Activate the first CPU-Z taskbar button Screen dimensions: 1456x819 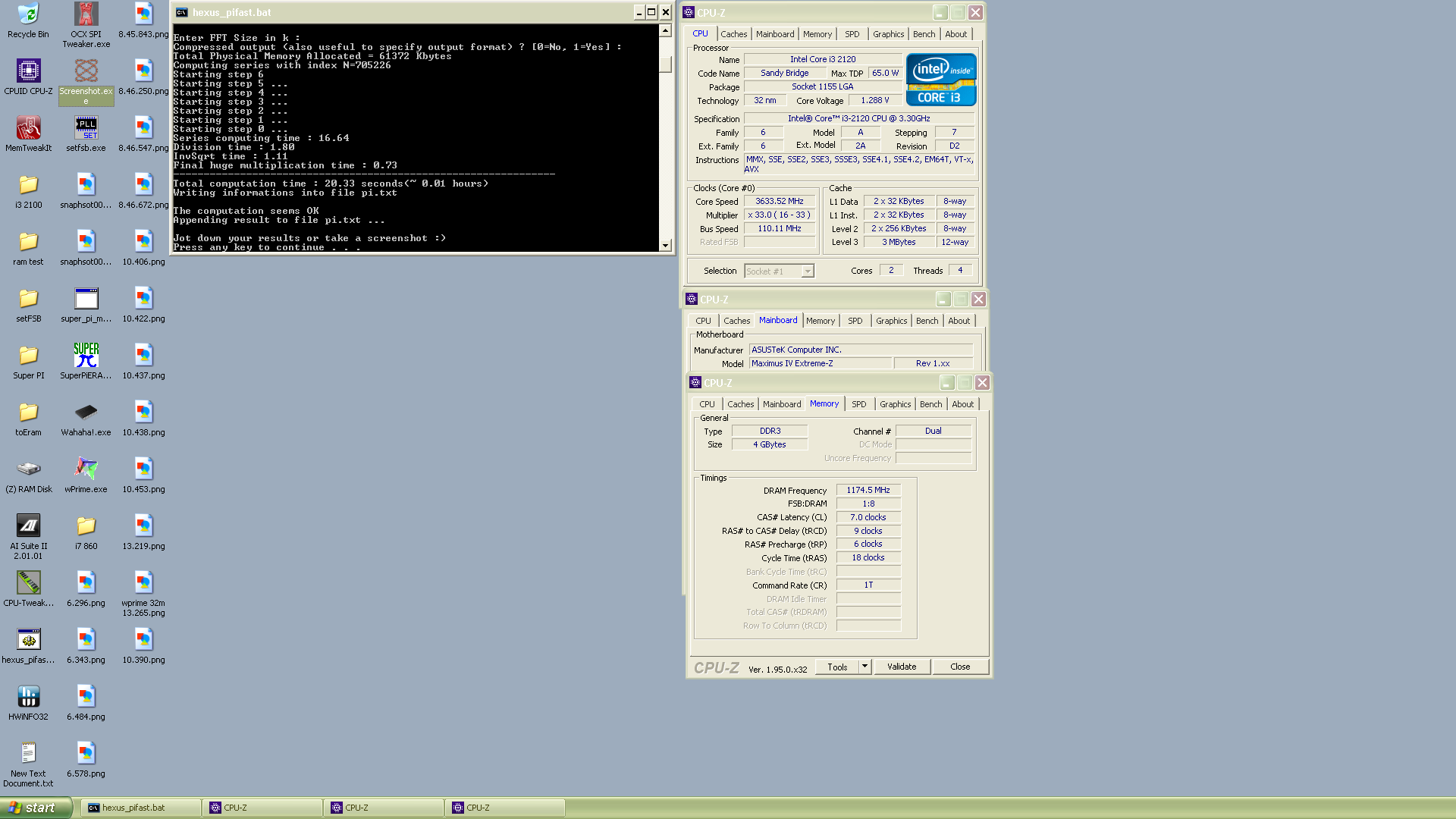click(262, 808)
